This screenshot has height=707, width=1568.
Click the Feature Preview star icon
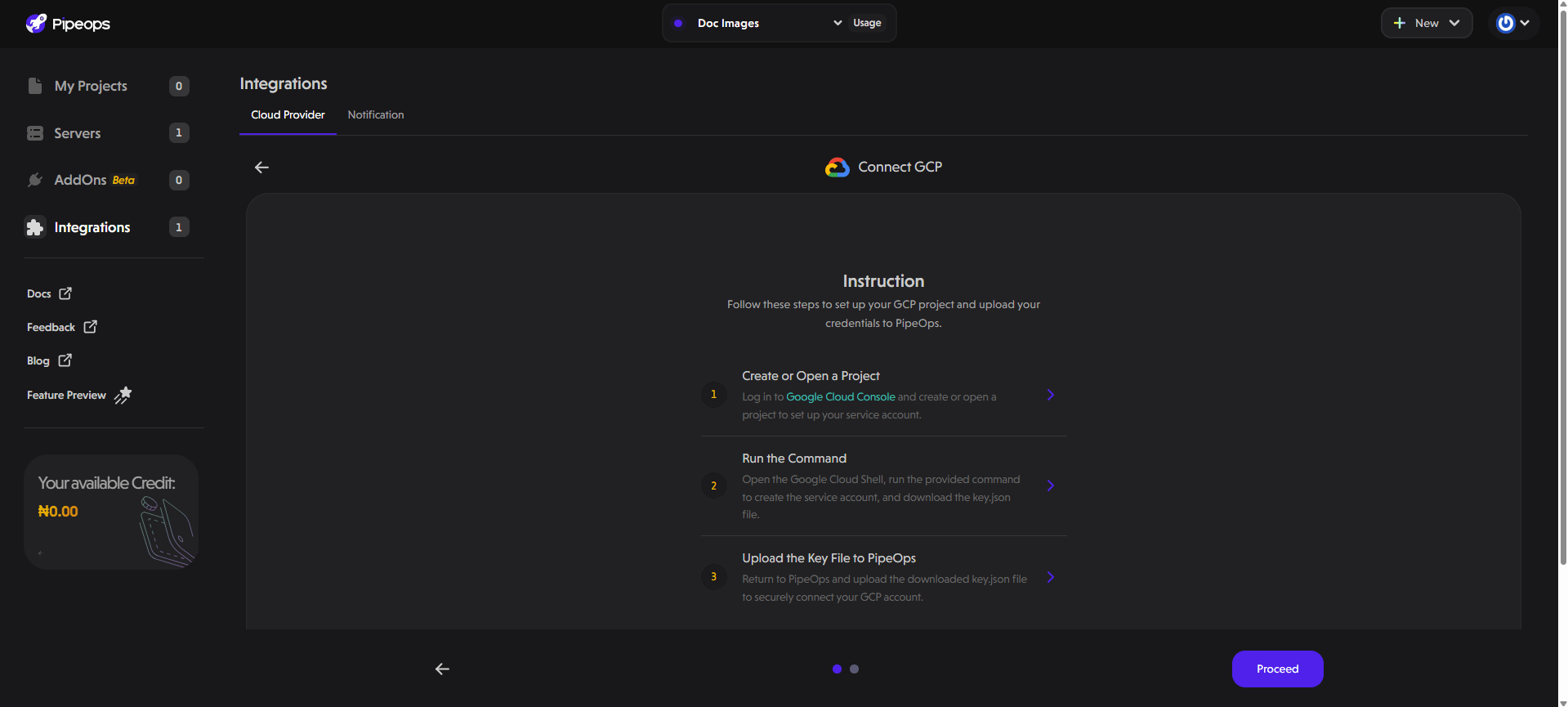pyautogui.click(x=123, y=395)
